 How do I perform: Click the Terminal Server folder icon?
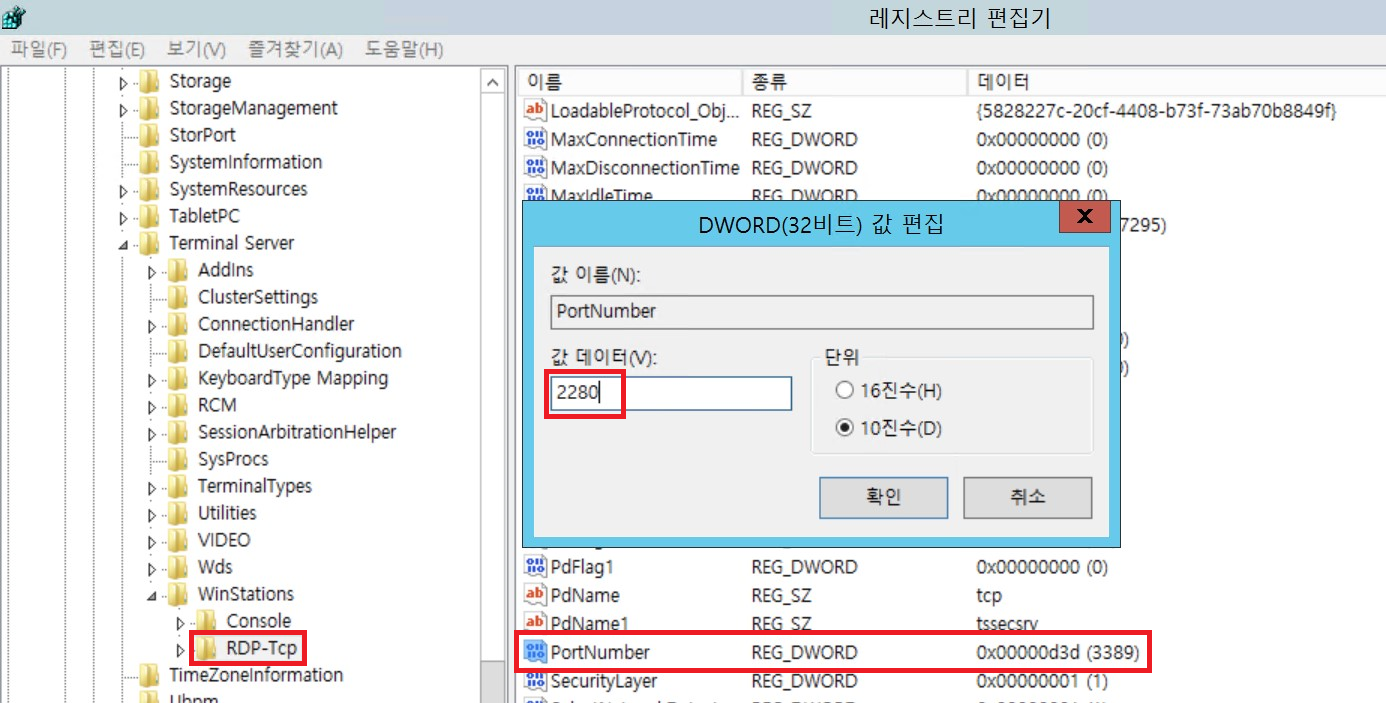click(150, 243)
